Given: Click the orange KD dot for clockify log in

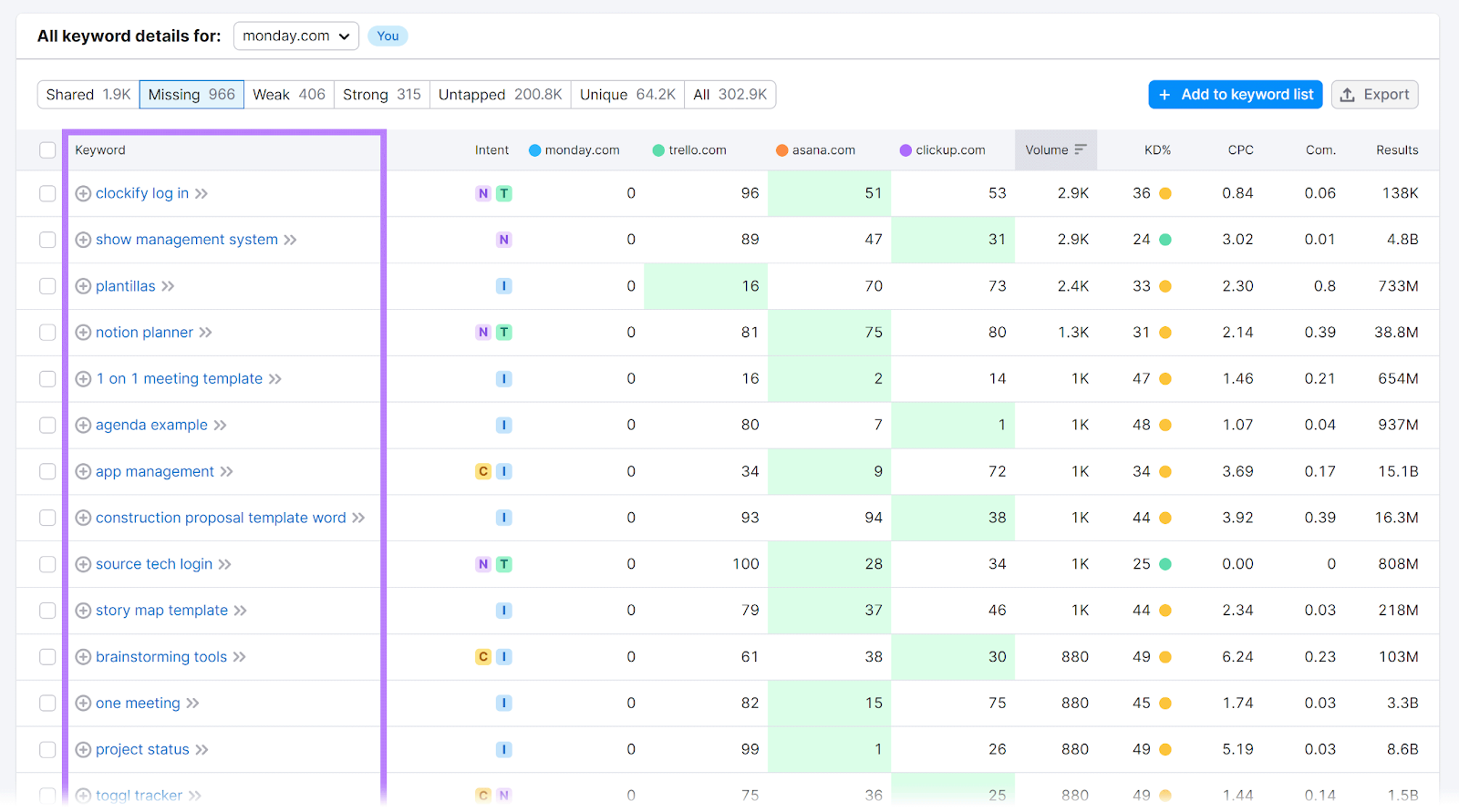Looking at the screenshot, I should pyautogui.click(x=1165, y=193).
